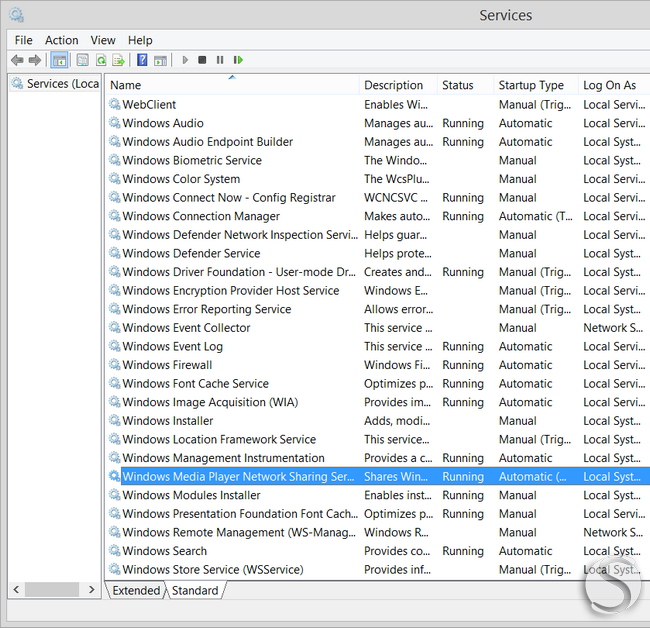This screenshot has height=628, width=650.
Task: Click the Stop Service square icon
Action: pos(202,60)
